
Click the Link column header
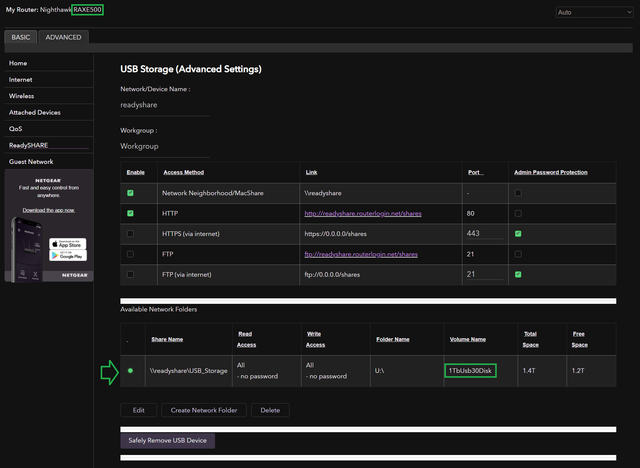tap(311, 172)
